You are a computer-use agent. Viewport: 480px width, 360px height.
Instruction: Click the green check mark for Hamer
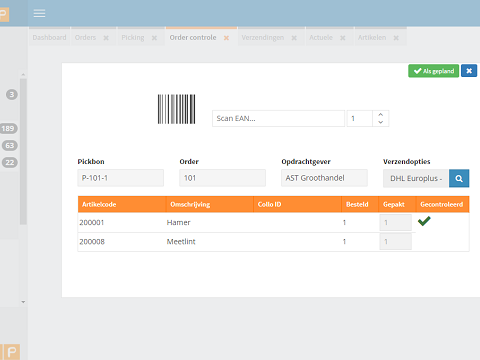tap(424, 221)
